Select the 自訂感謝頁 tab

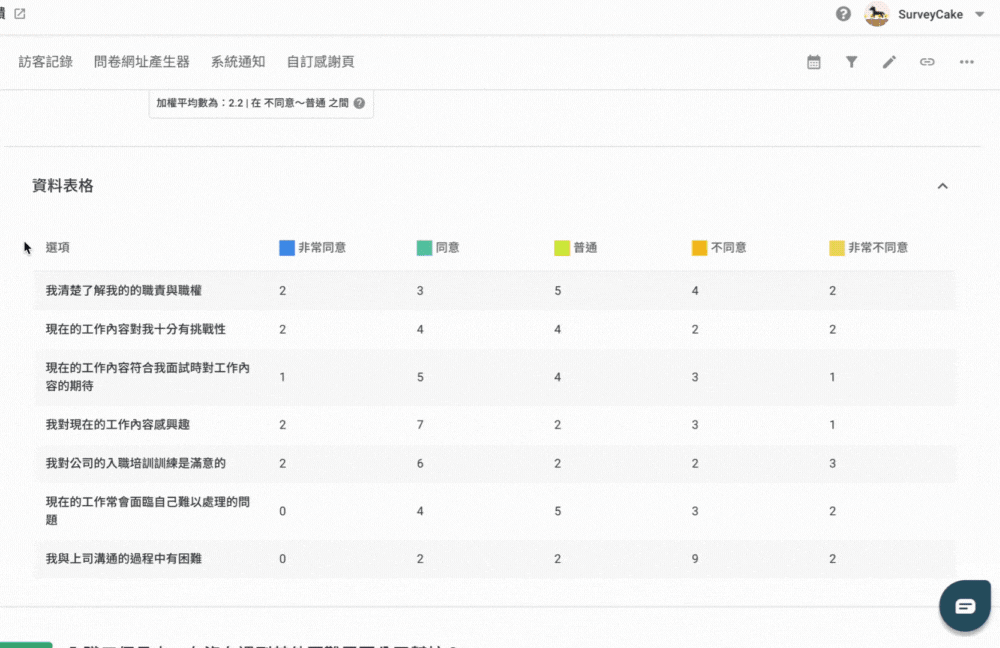pos(320,62)
